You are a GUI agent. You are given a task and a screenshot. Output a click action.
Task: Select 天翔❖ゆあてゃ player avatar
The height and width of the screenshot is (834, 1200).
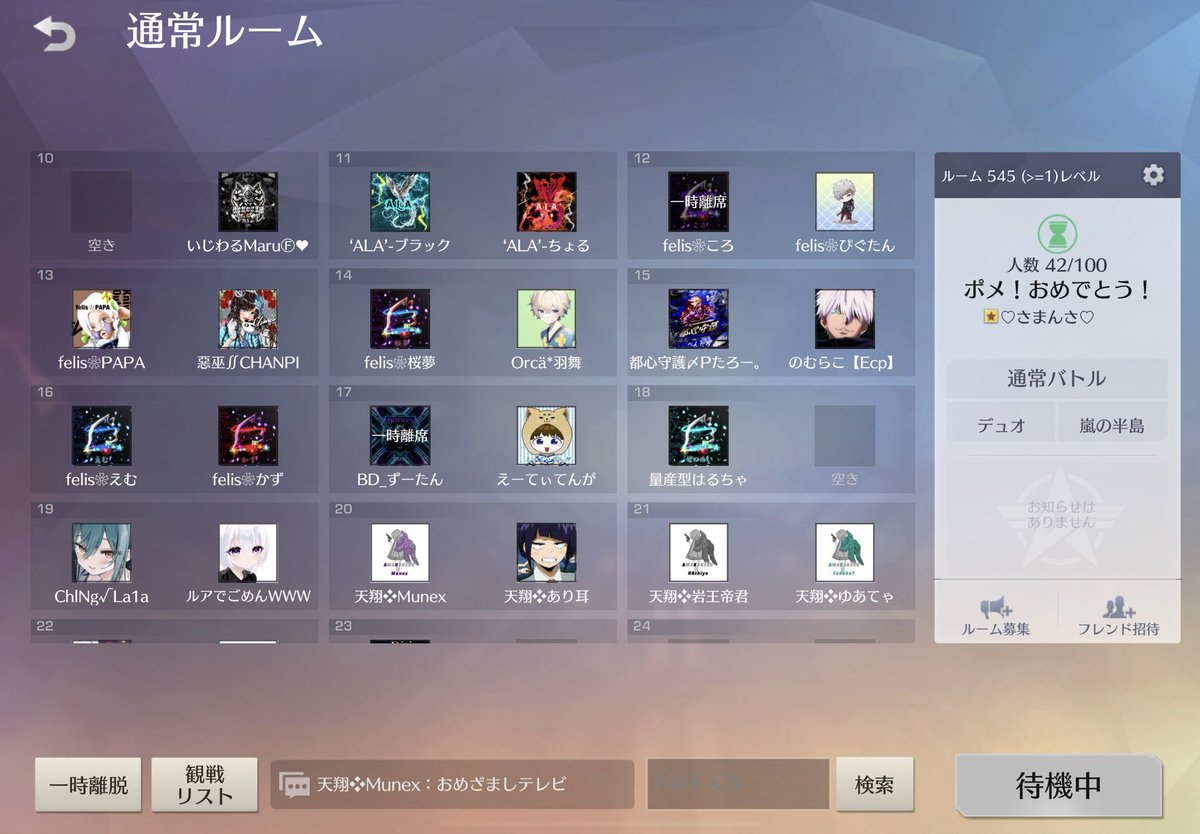tap(845, 553)
